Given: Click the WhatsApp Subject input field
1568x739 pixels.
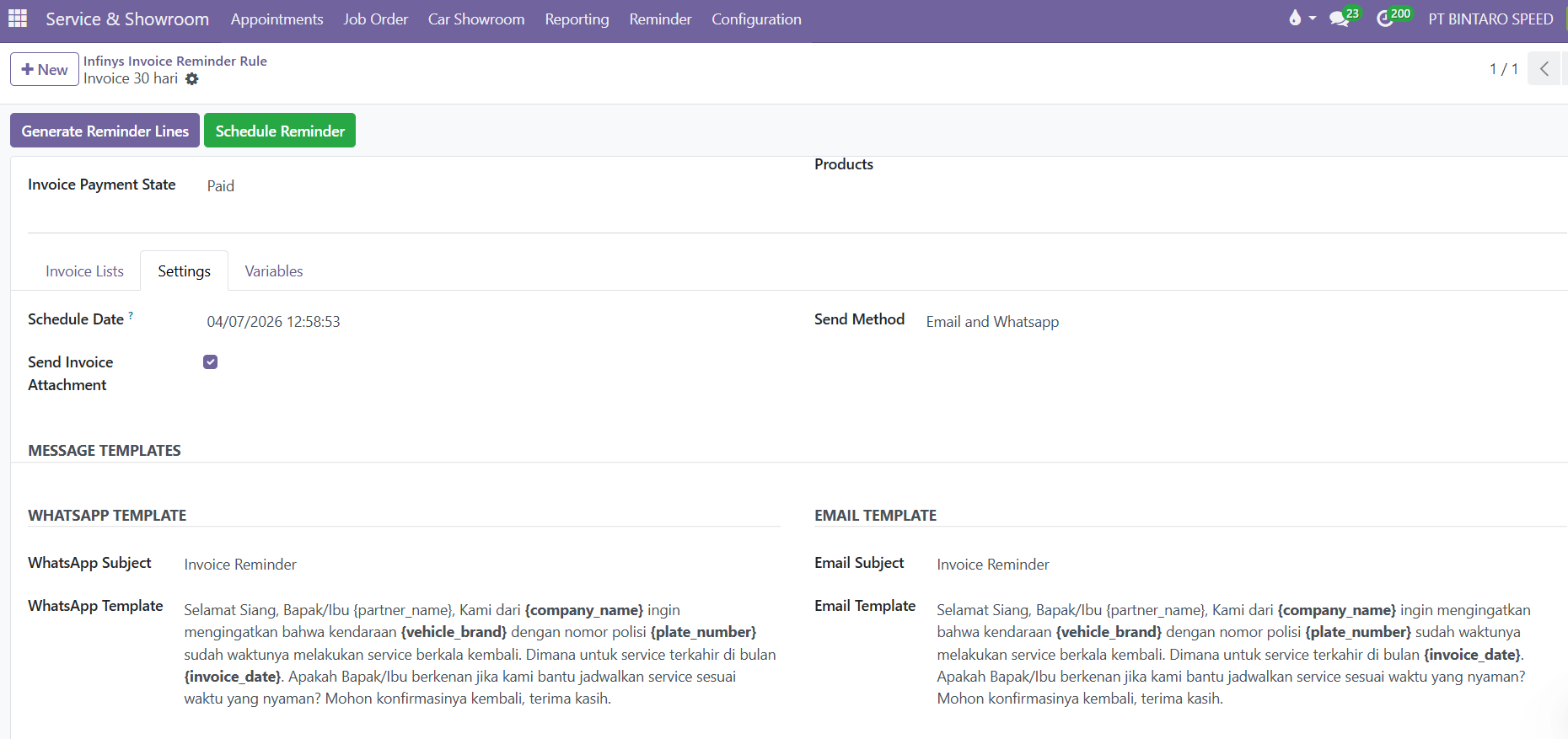Looking at the screenshot, I should [x=481, y=565].
